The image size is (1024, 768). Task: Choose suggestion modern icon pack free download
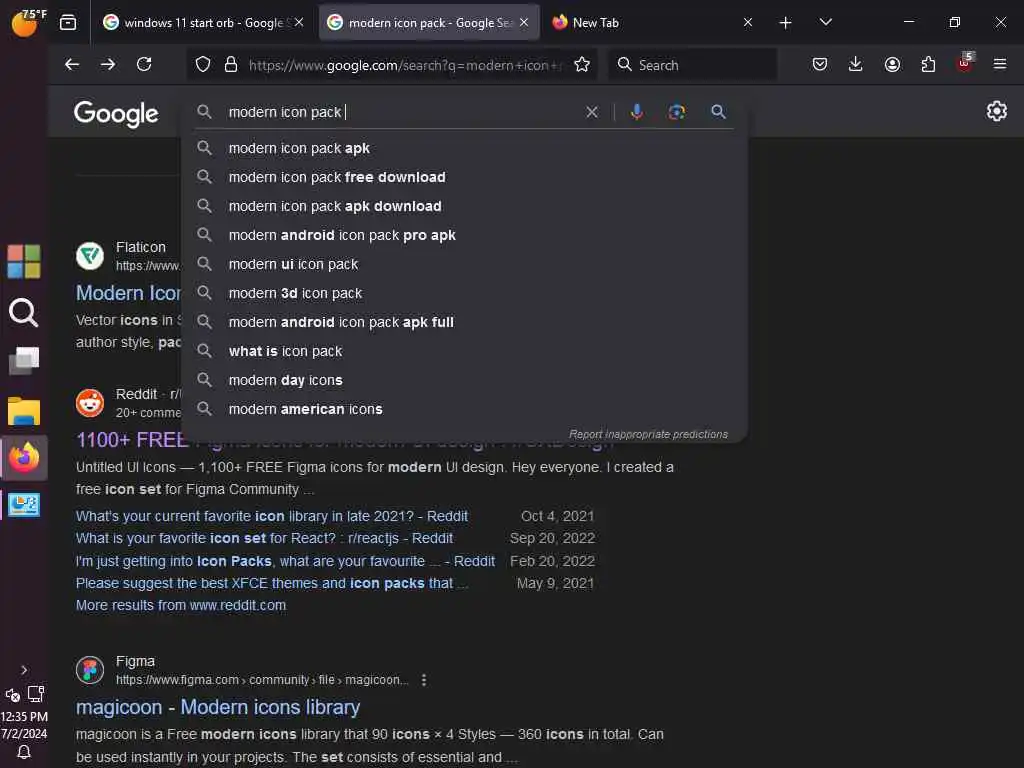click(x=465, y=177)
